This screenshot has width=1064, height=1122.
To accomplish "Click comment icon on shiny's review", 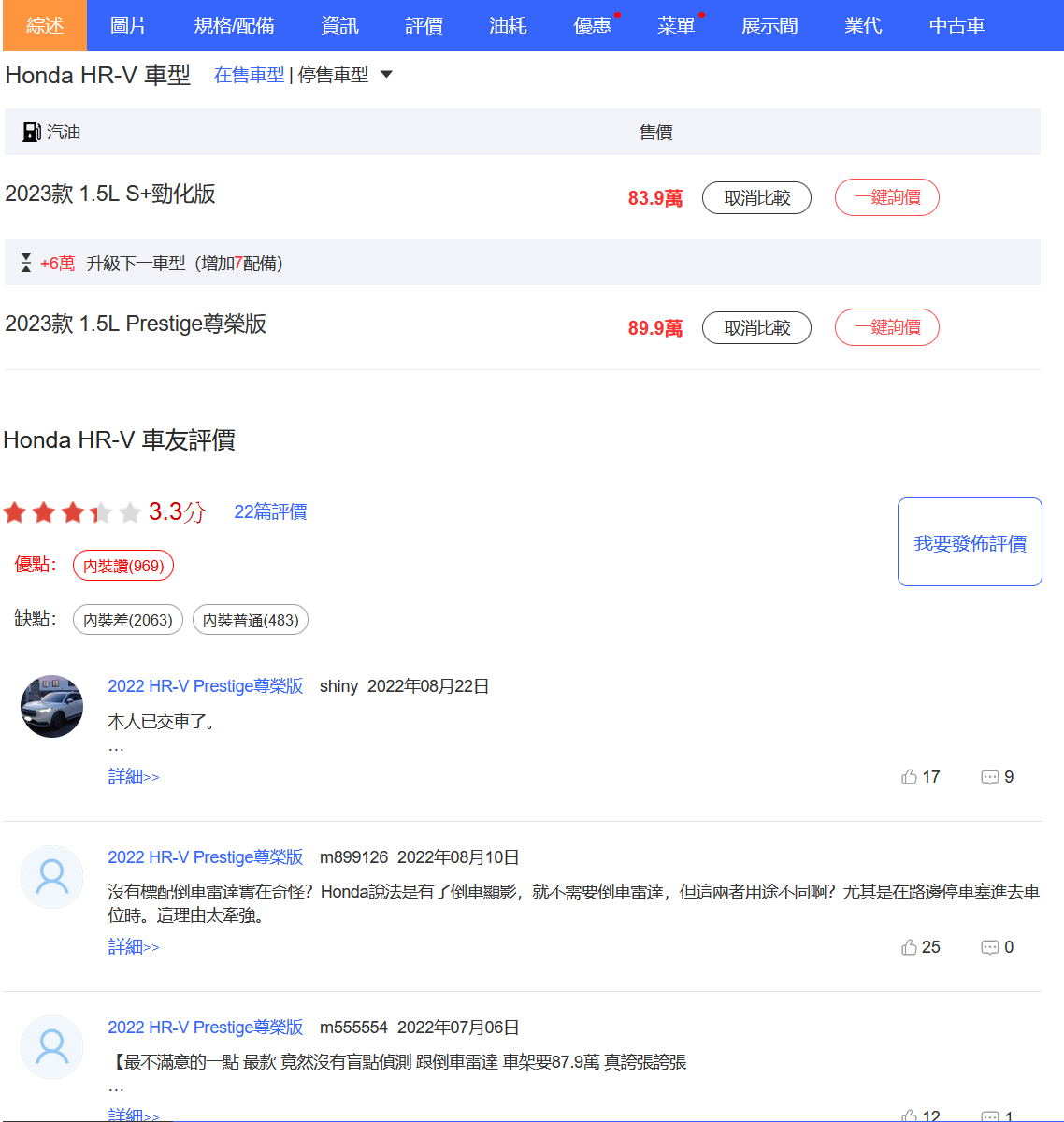I will pyautogui.click(x=989, y=777).
